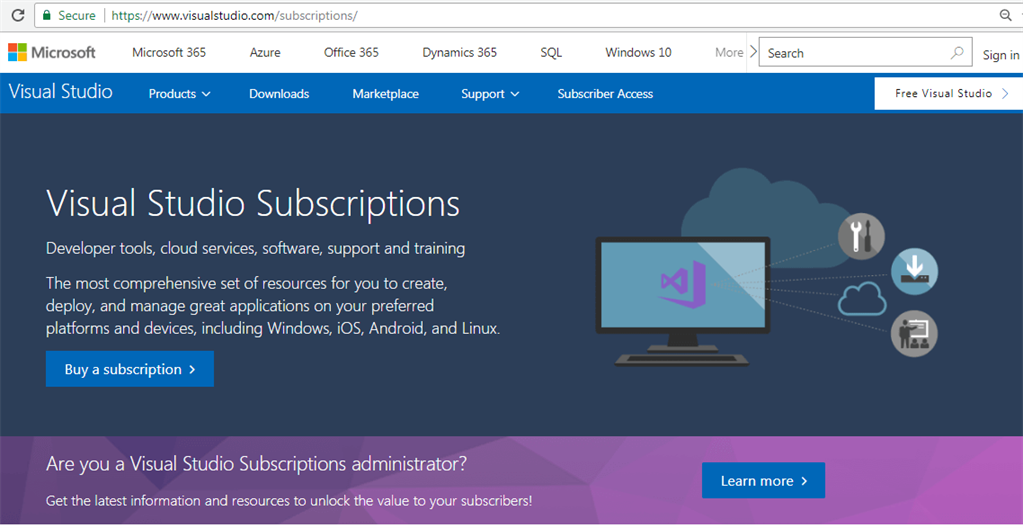Image resolution: width=1023 pixels, height=528 pixels.
Task: Click the browser address bar URL
Action: coord(234,15)
